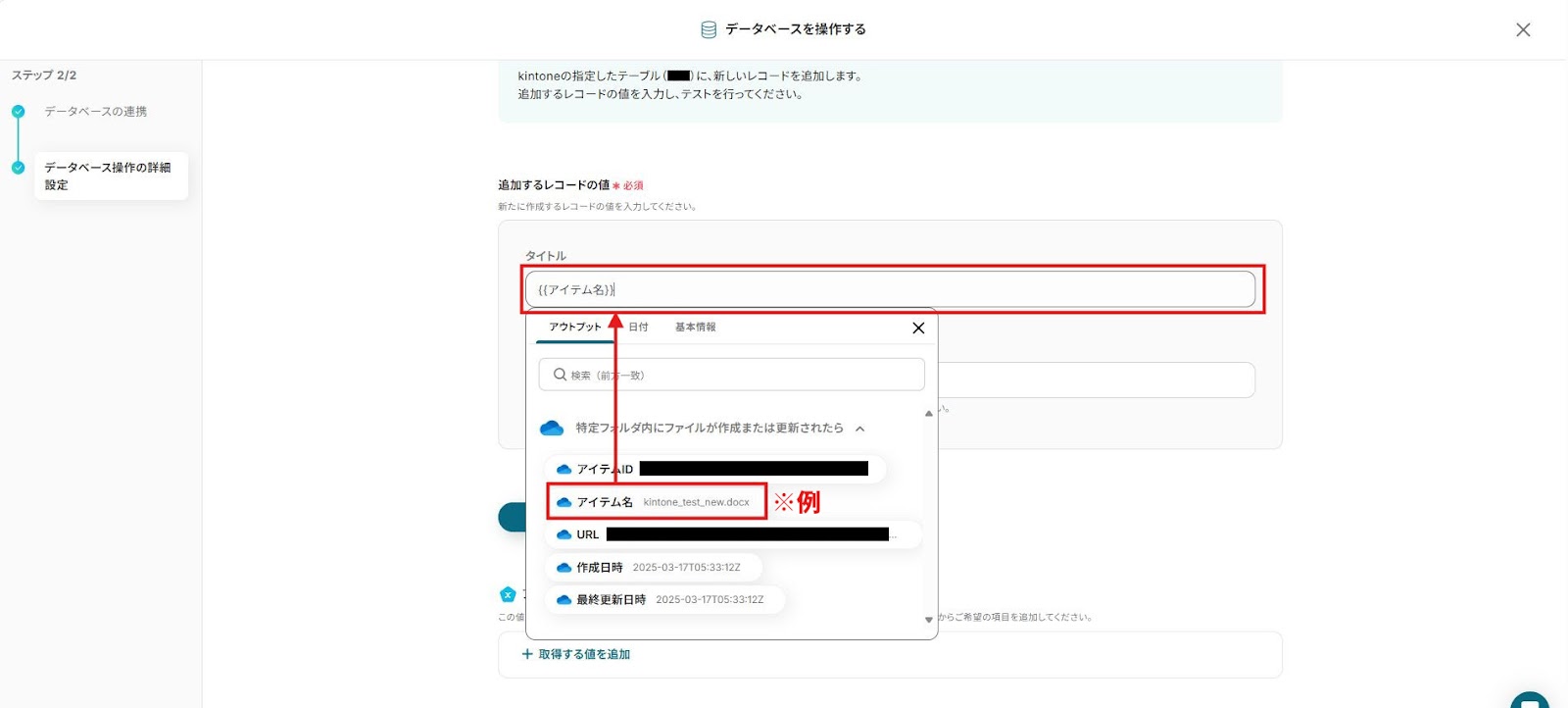The image size is (1568, 708).
Task: Click the teal hexagon icon below the form
Action: click(508, 594)
